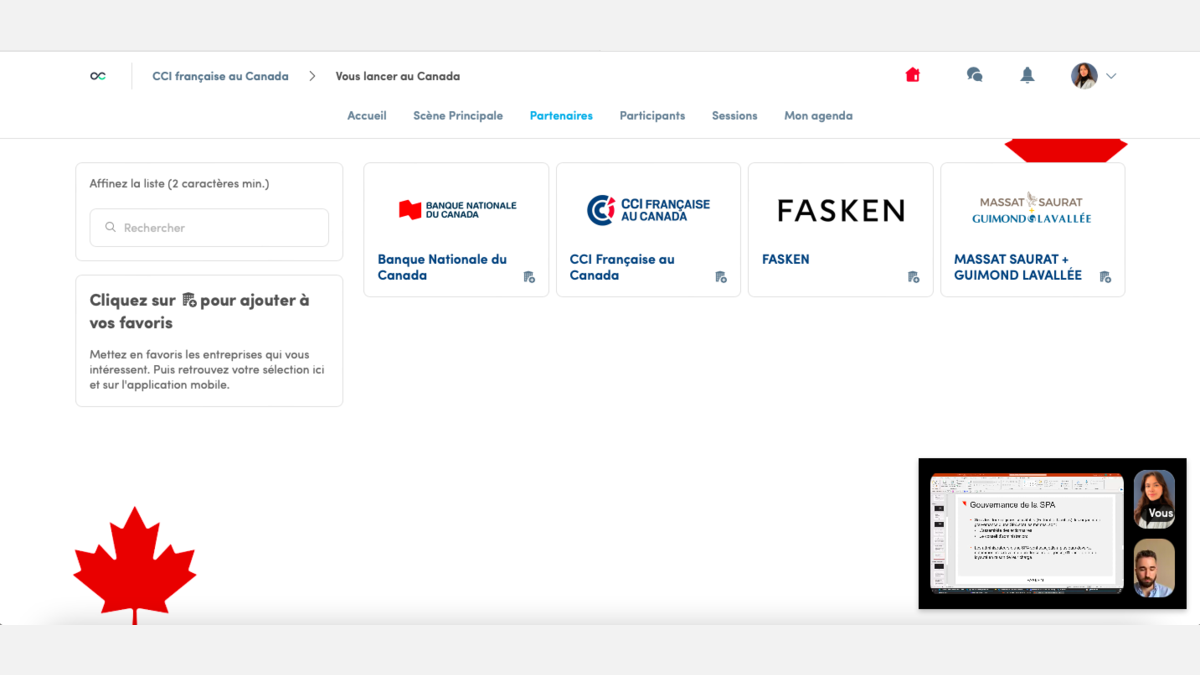1200x675 pixels.
Task: Click the platform logo in top-left corner
Action: (x=98, y=76)
